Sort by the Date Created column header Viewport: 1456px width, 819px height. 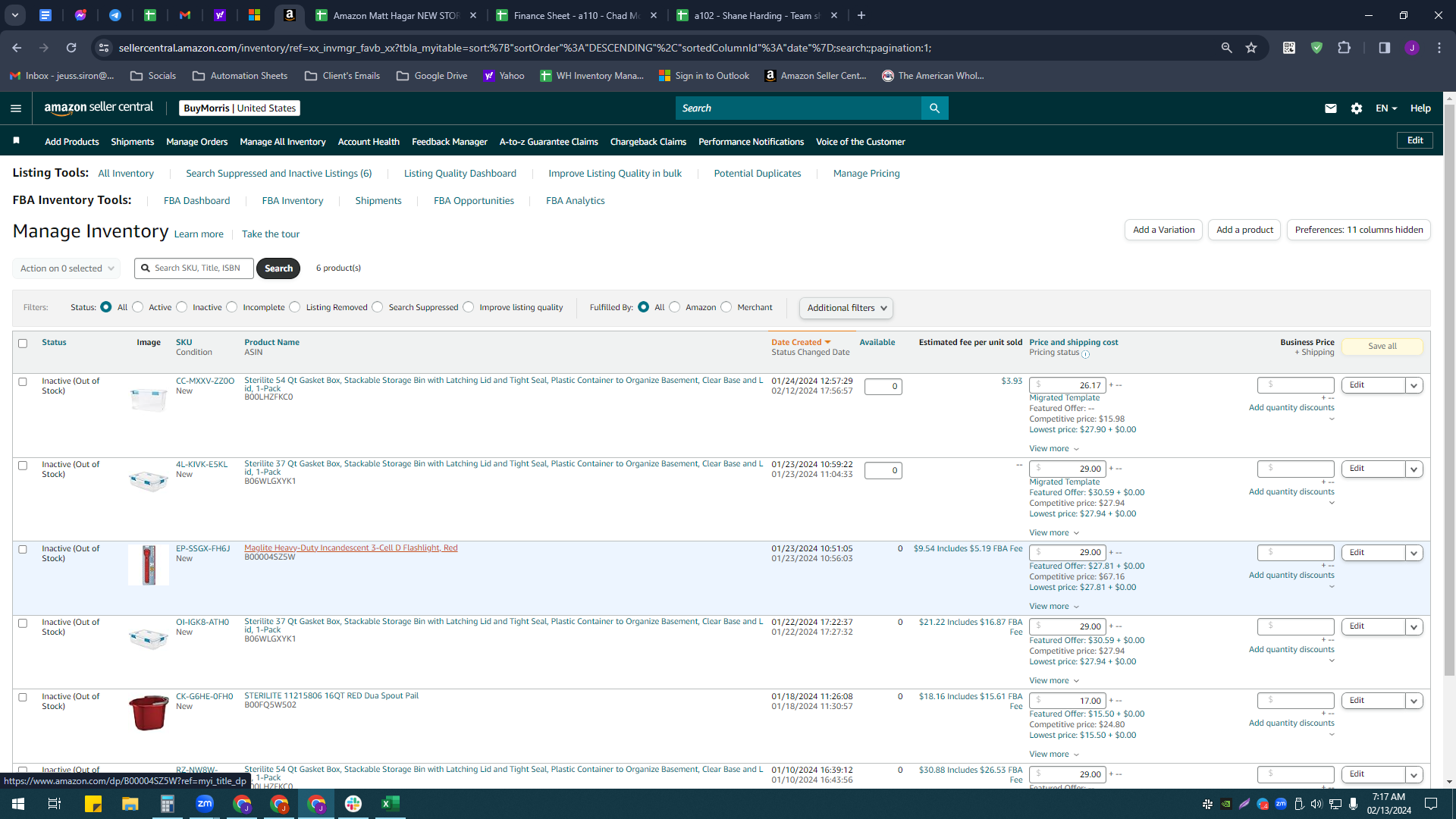801,343
